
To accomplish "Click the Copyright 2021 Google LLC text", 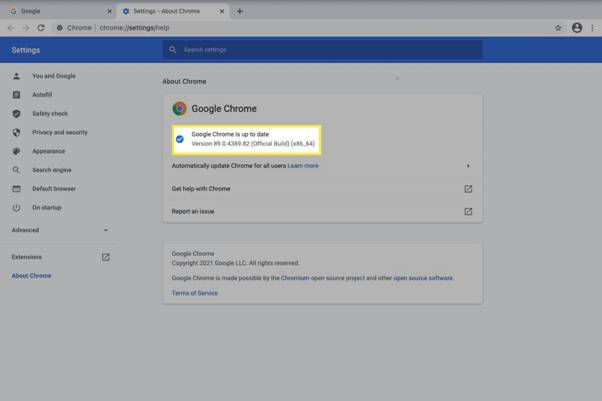I will [x=235, y=263].
